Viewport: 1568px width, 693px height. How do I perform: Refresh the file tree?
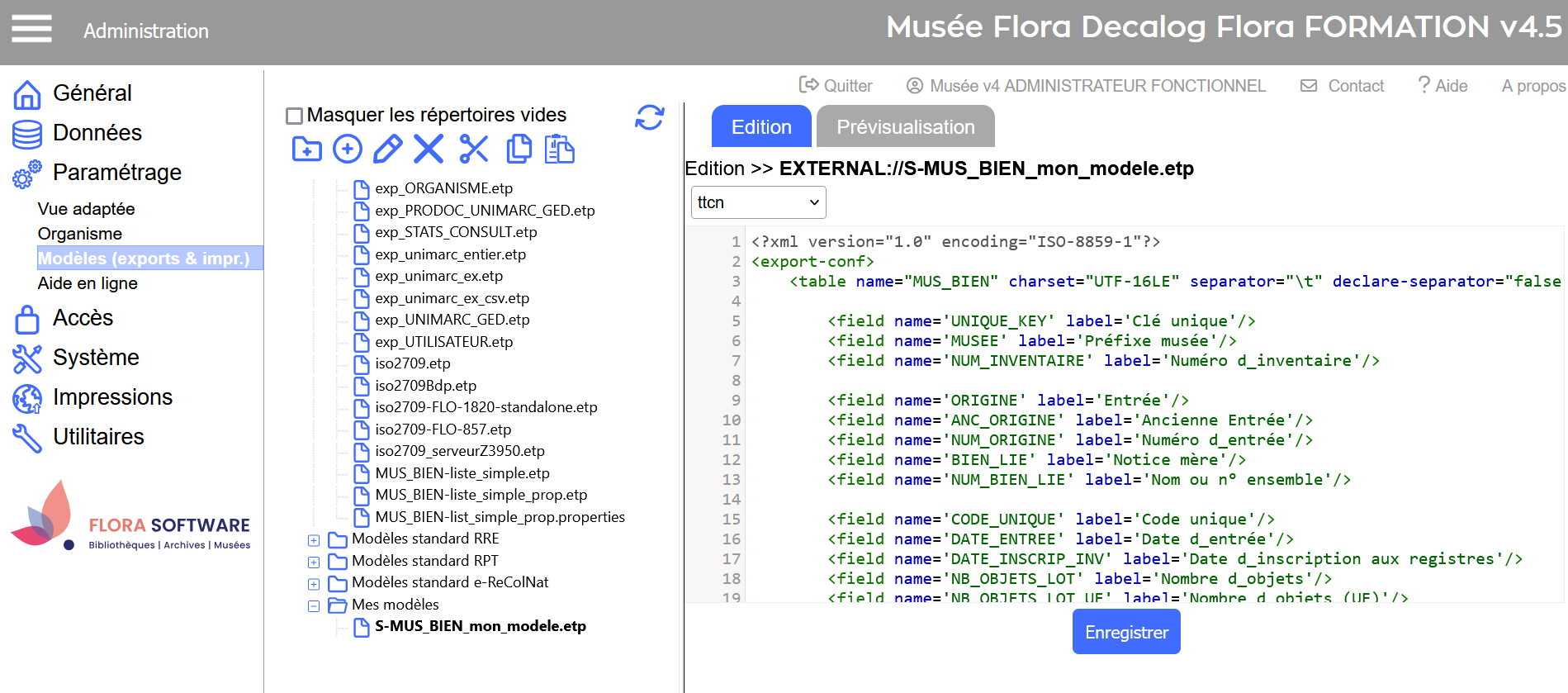650,117
